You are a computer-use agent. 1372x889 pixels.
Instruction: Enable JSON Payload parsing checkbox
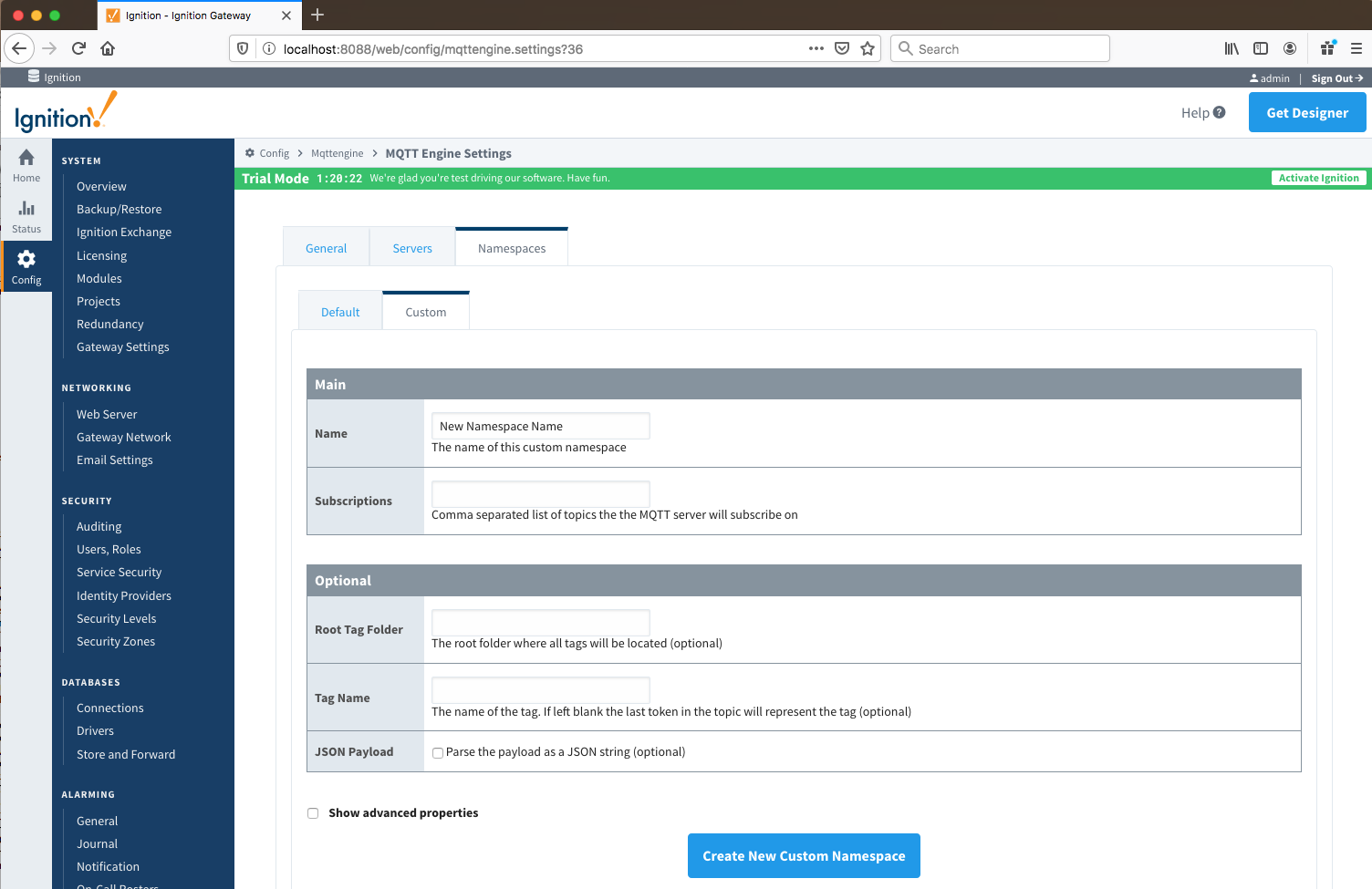pyautogui.click(x=438, y=753)
